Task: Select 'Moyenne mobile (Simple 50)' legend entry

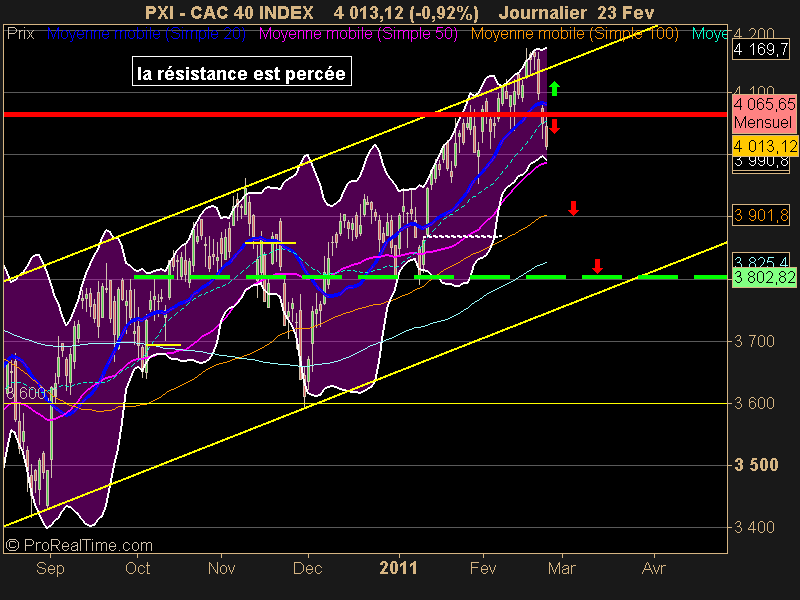Action: click(358, 34)
